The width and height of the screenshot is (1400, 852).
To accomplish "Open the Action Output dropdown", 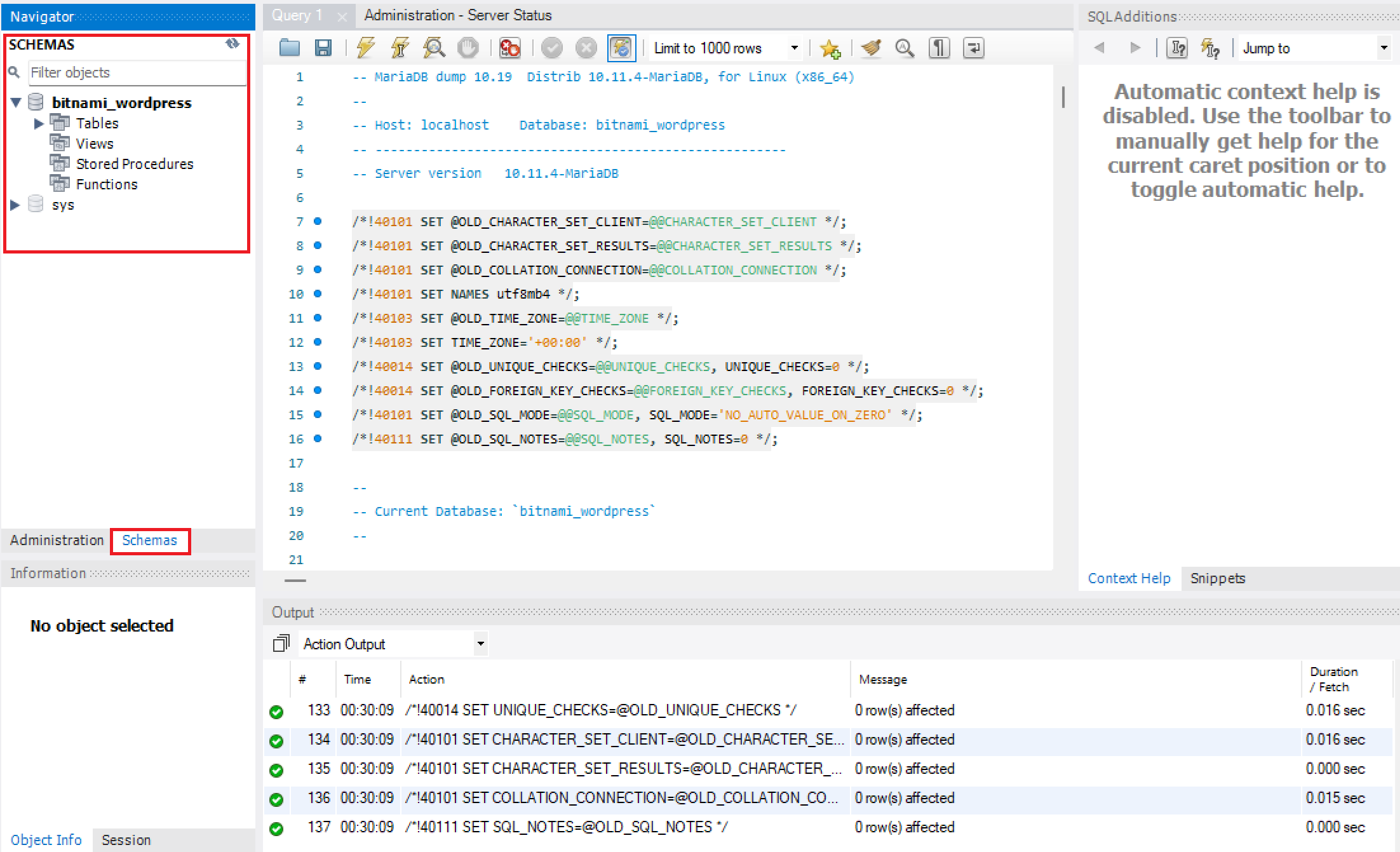I will click(x=481, y=644).
